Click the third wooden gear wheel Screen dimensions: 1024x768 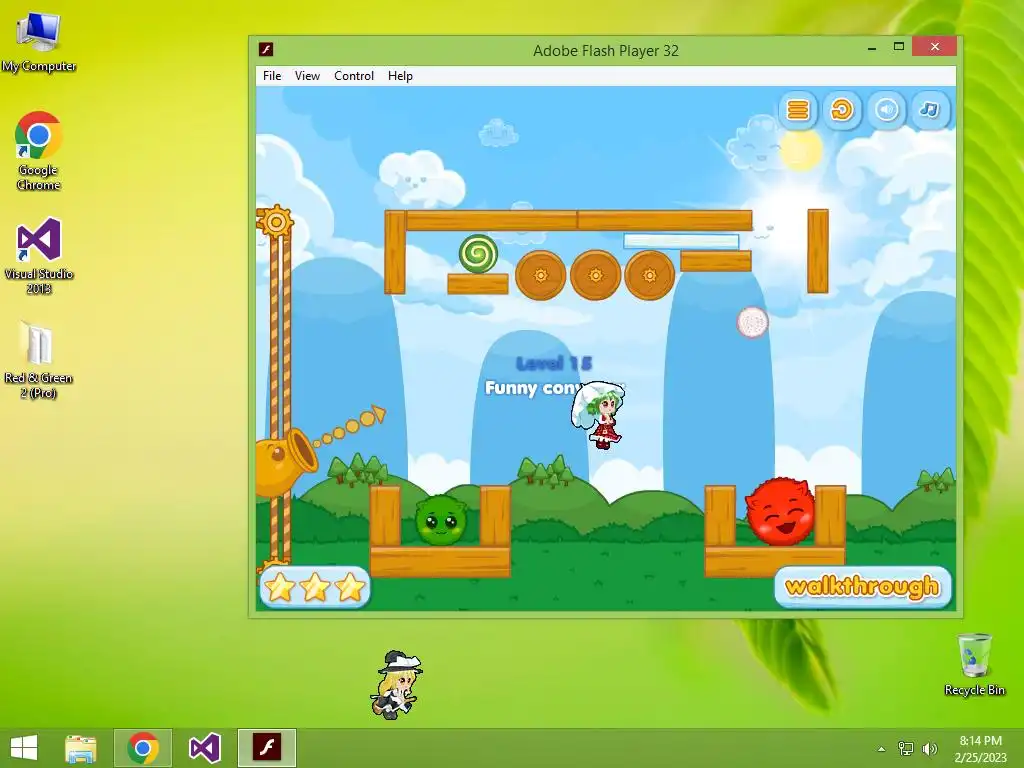coord(649,275)
